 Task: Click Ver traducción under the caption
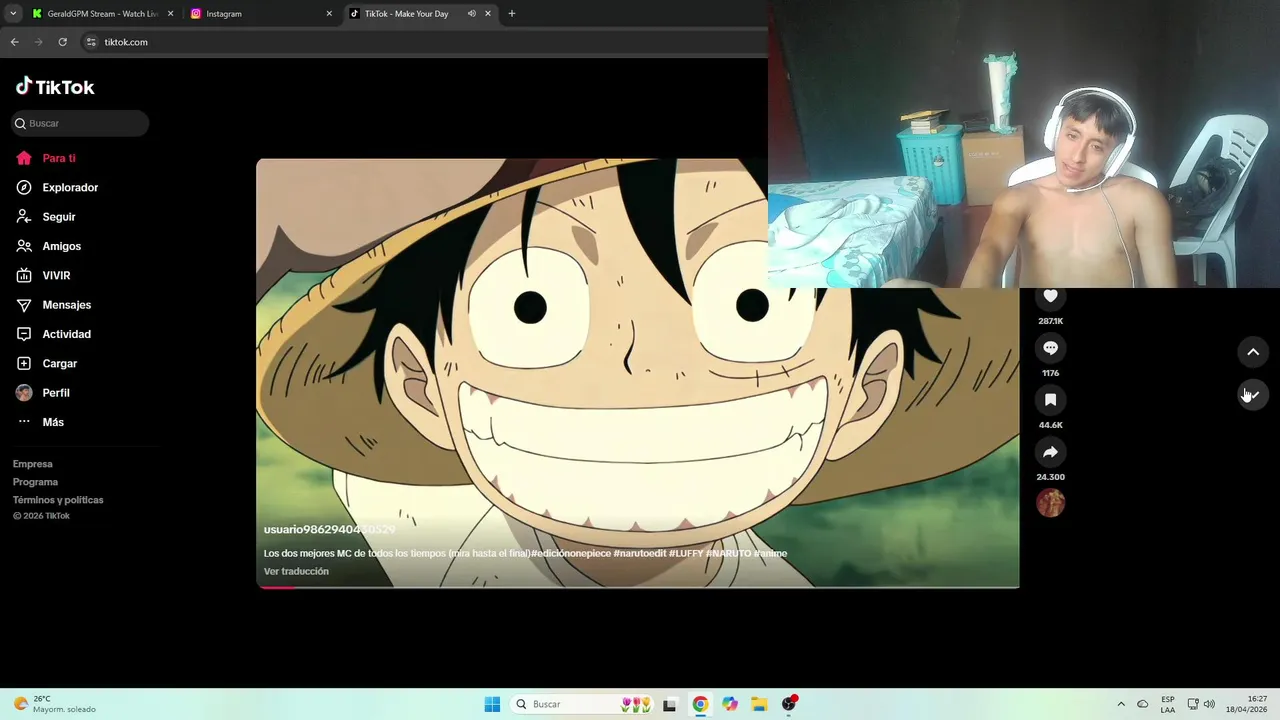(x=296, y=571)
